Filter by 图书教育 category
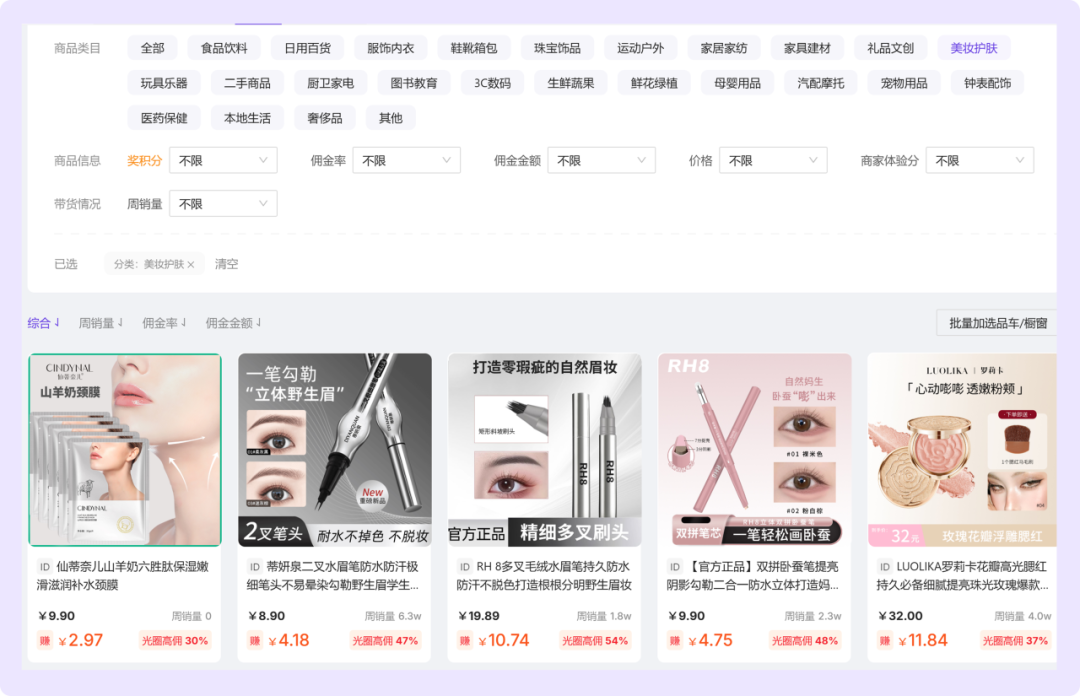The image size is (1080, 696). point(414,83)
